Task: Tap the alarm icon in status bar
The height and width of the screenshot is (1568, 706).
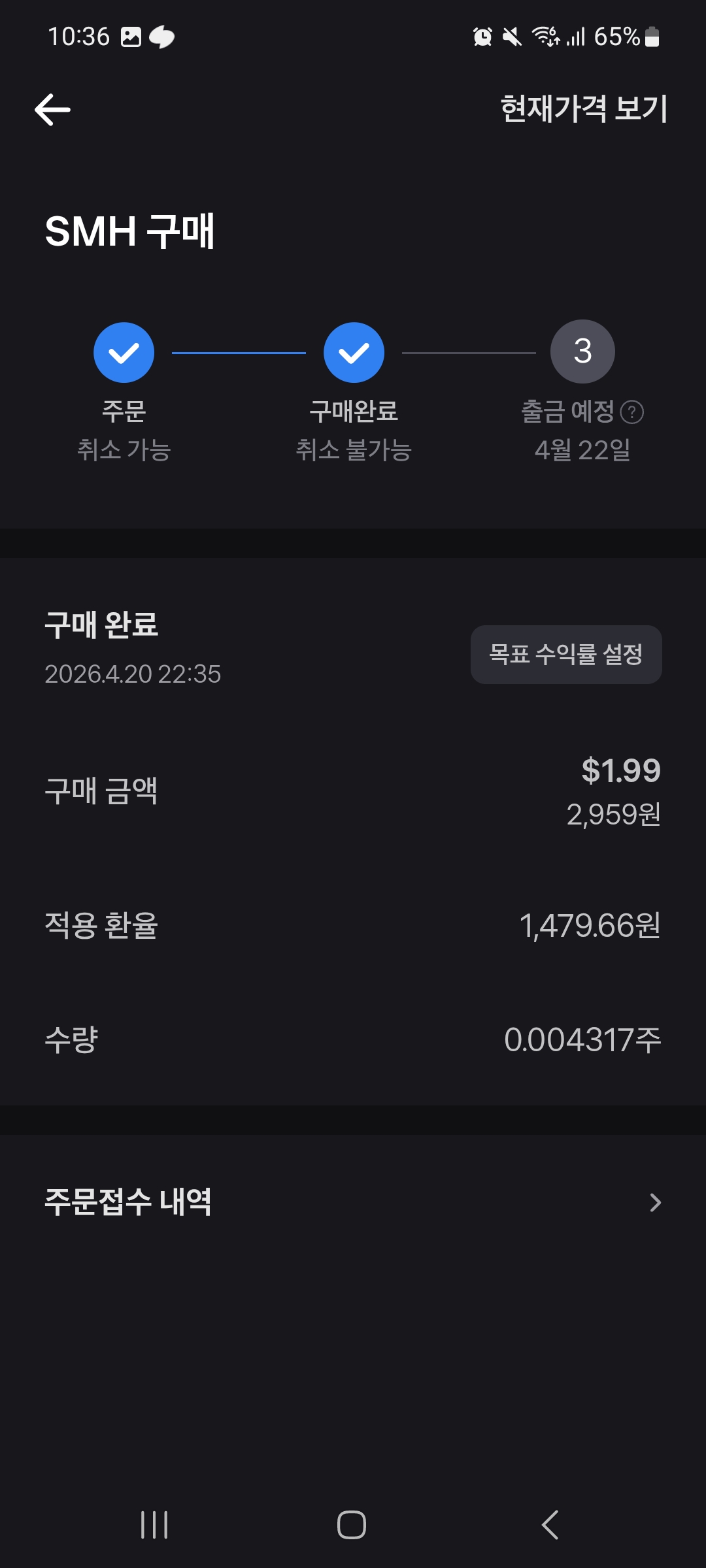Action: 482,37
